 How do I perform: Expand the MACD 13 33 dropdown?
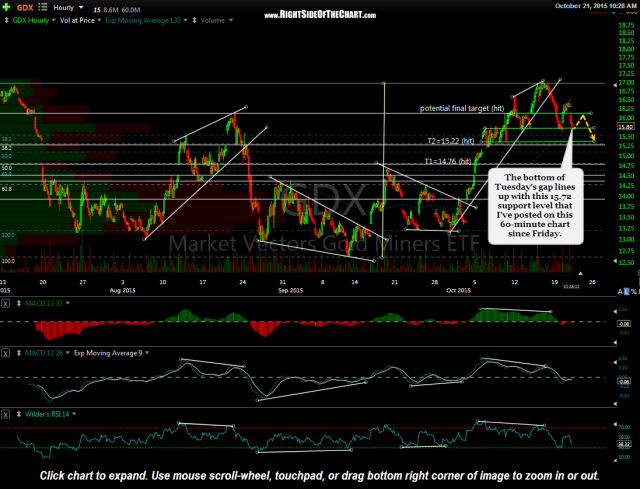[68, 303]
